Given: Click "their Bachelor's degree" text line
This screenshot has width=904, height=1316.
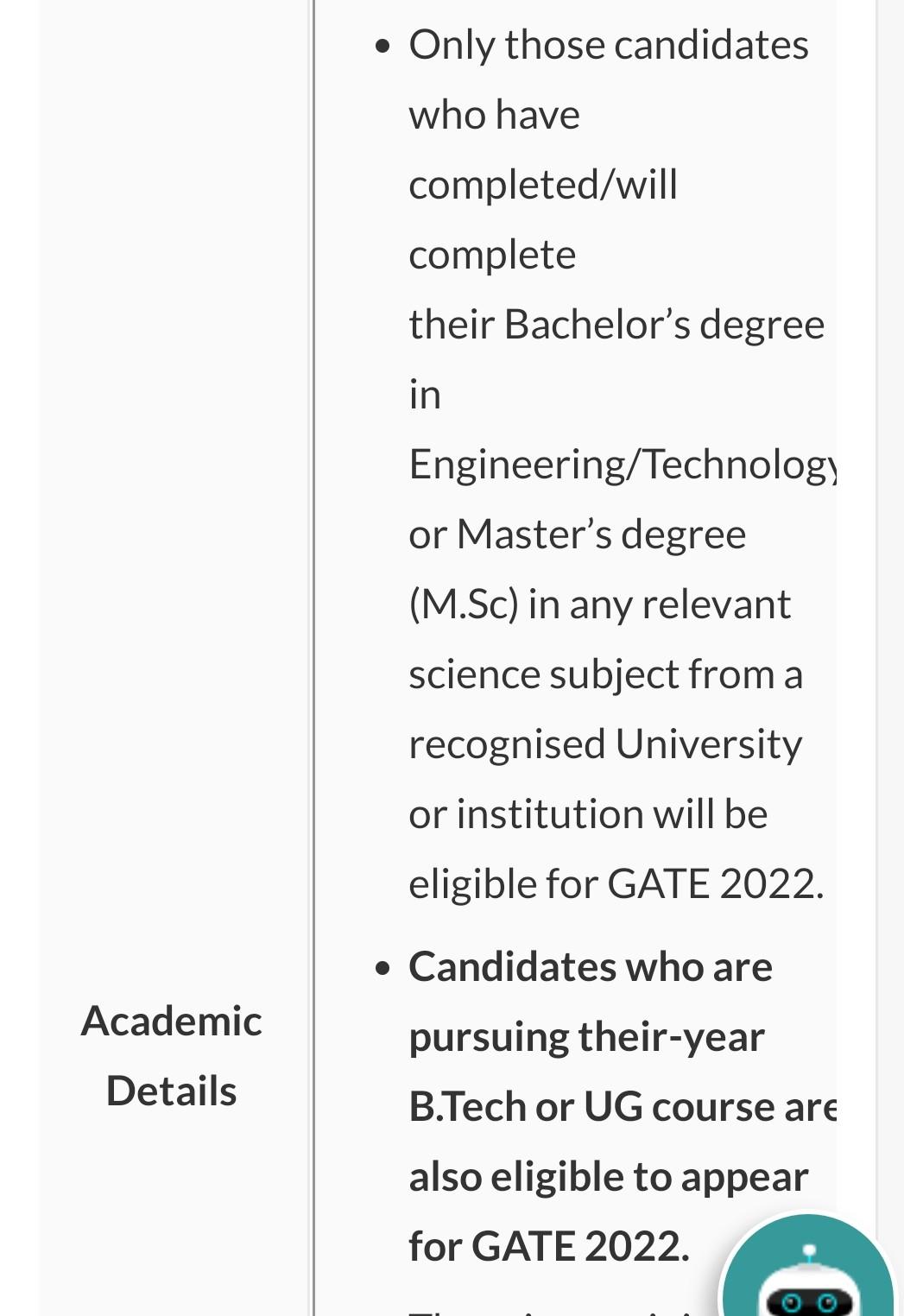Looking at the screenshot, I should pyautogui.click(x=616, y=325).
